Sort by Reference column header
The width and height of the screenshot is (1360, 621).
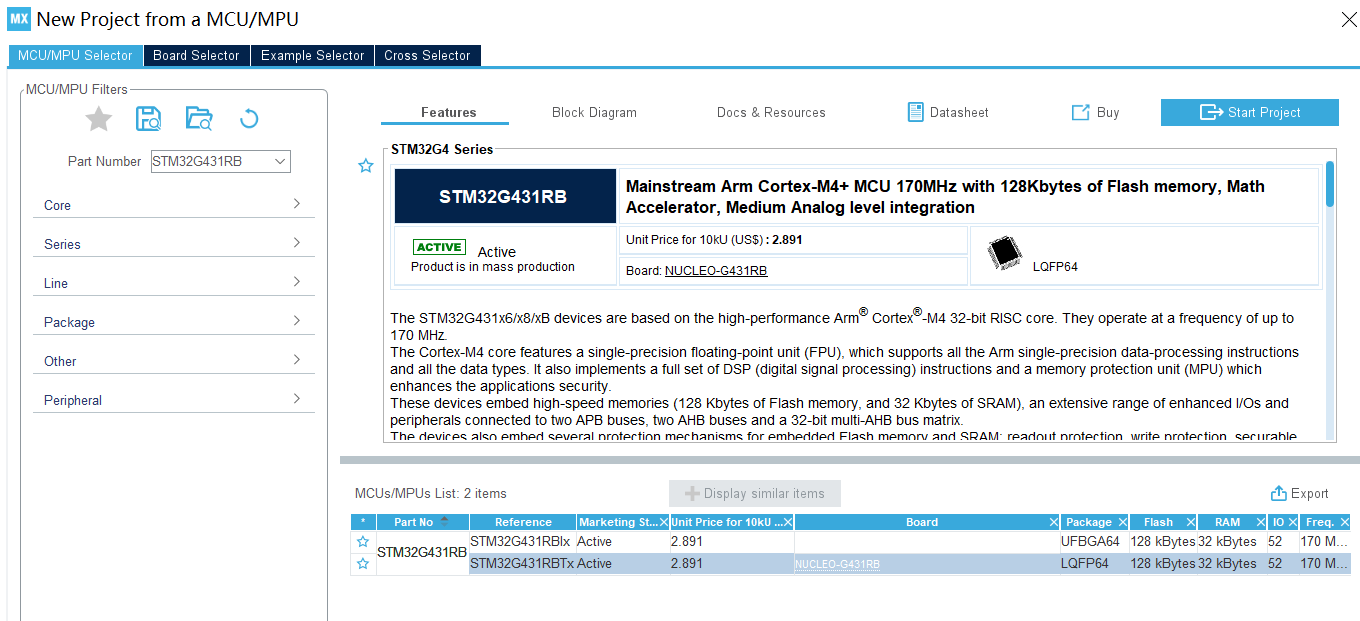pos(523,522)
